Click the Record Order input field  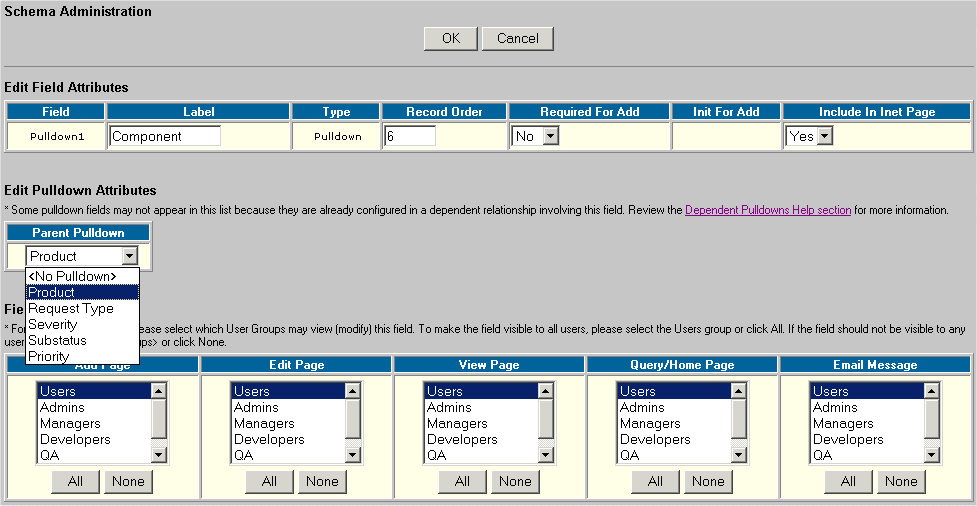(x=409, y=136)
